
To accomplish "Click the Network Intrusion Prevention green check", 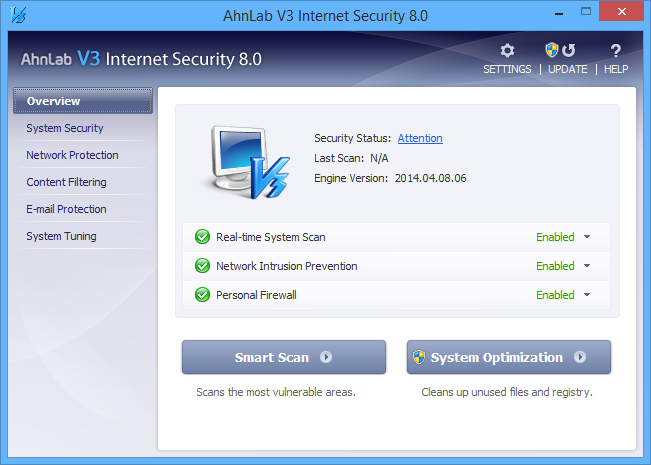I will tap(201, 266).
